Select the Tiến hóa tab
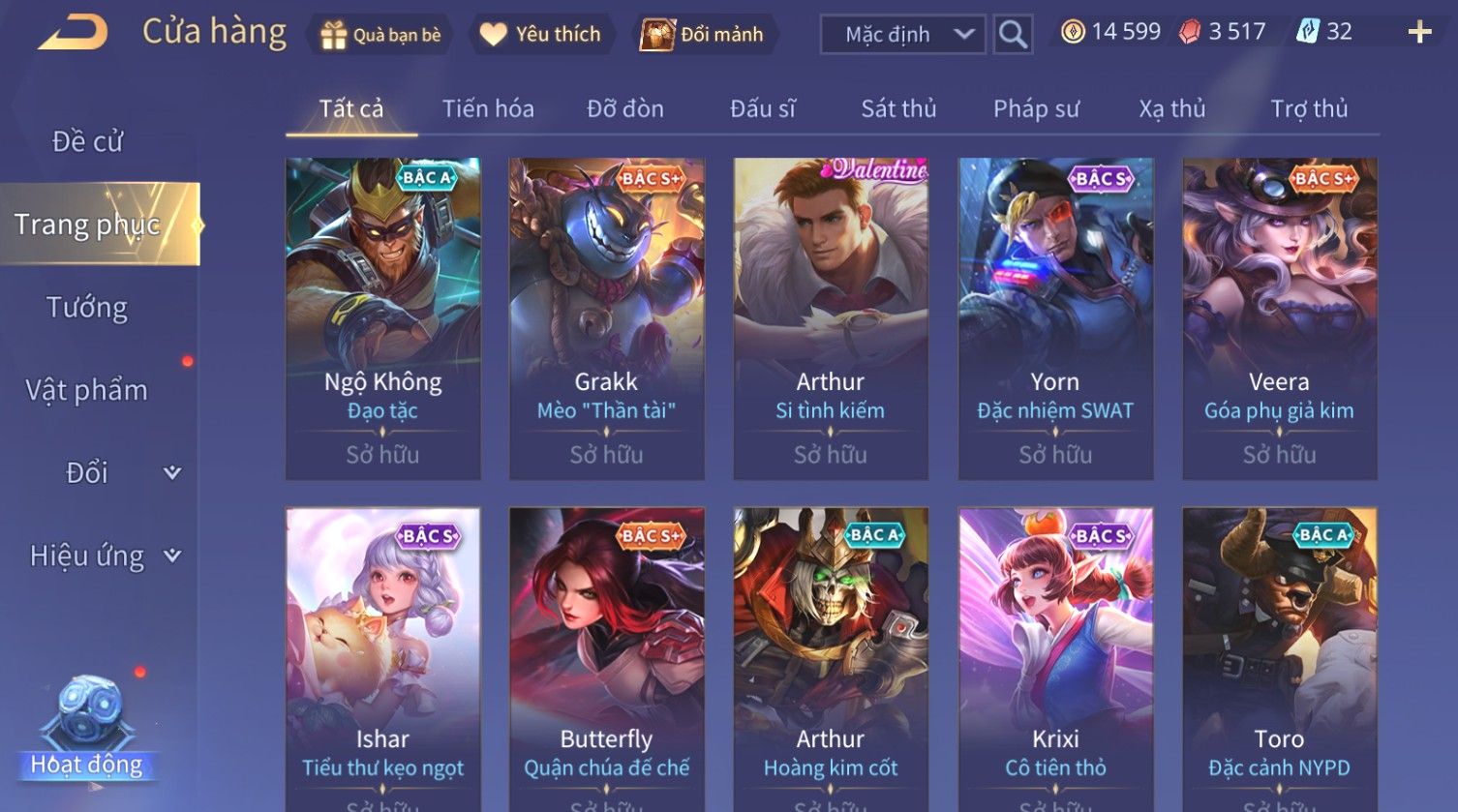The image size is (1458, 812). (488, 109)
